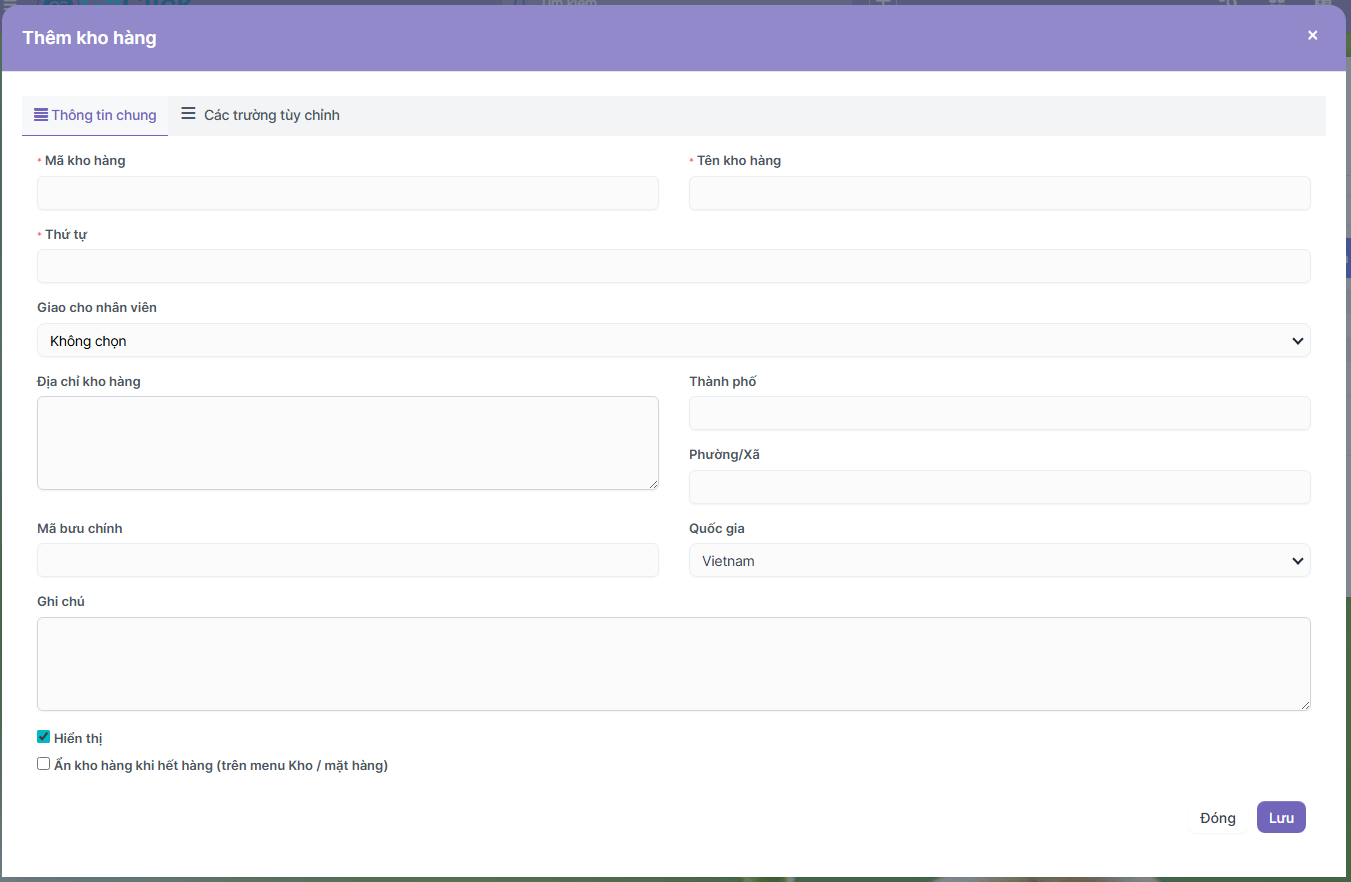Focus the Mã bưu chính field
1351x882 pixels.
click(x=347, y=560)
